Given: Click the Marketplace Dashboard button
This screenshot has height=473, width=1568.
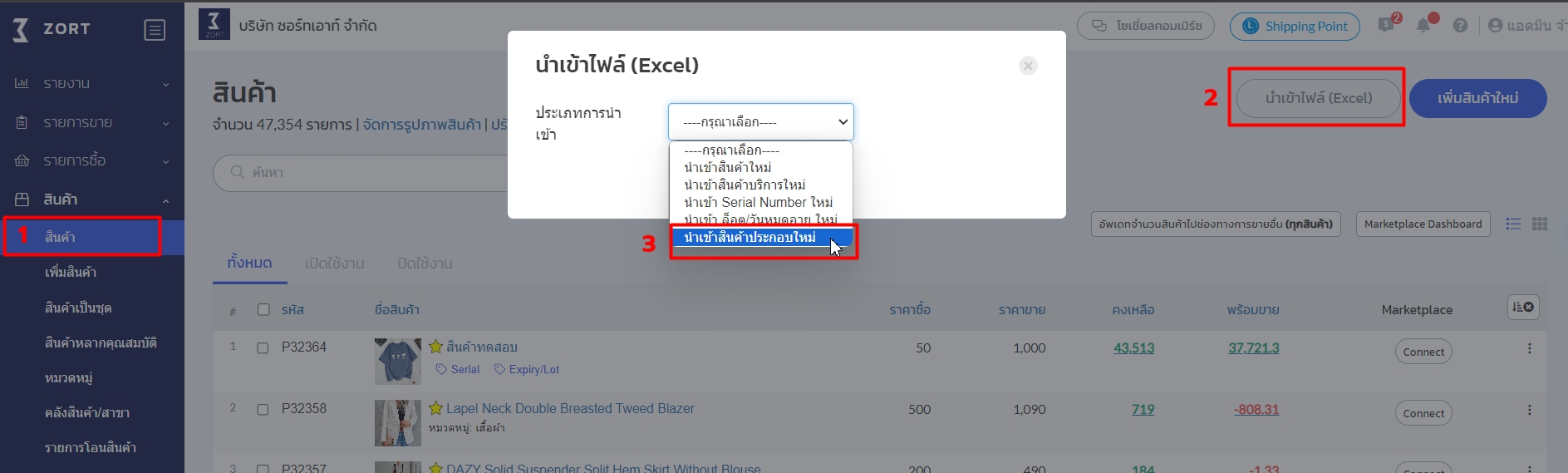Looking at the screenshot, I should [x=1423, y=224].
